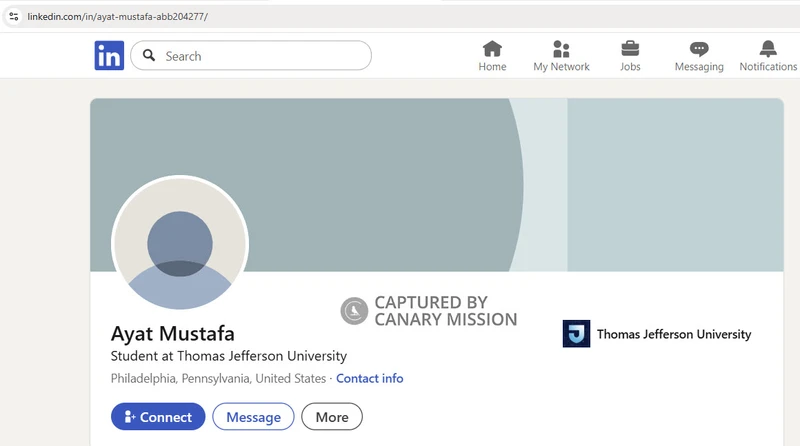Open the More actions button
This screenshot has height=446, width=800.
[332, 417]
